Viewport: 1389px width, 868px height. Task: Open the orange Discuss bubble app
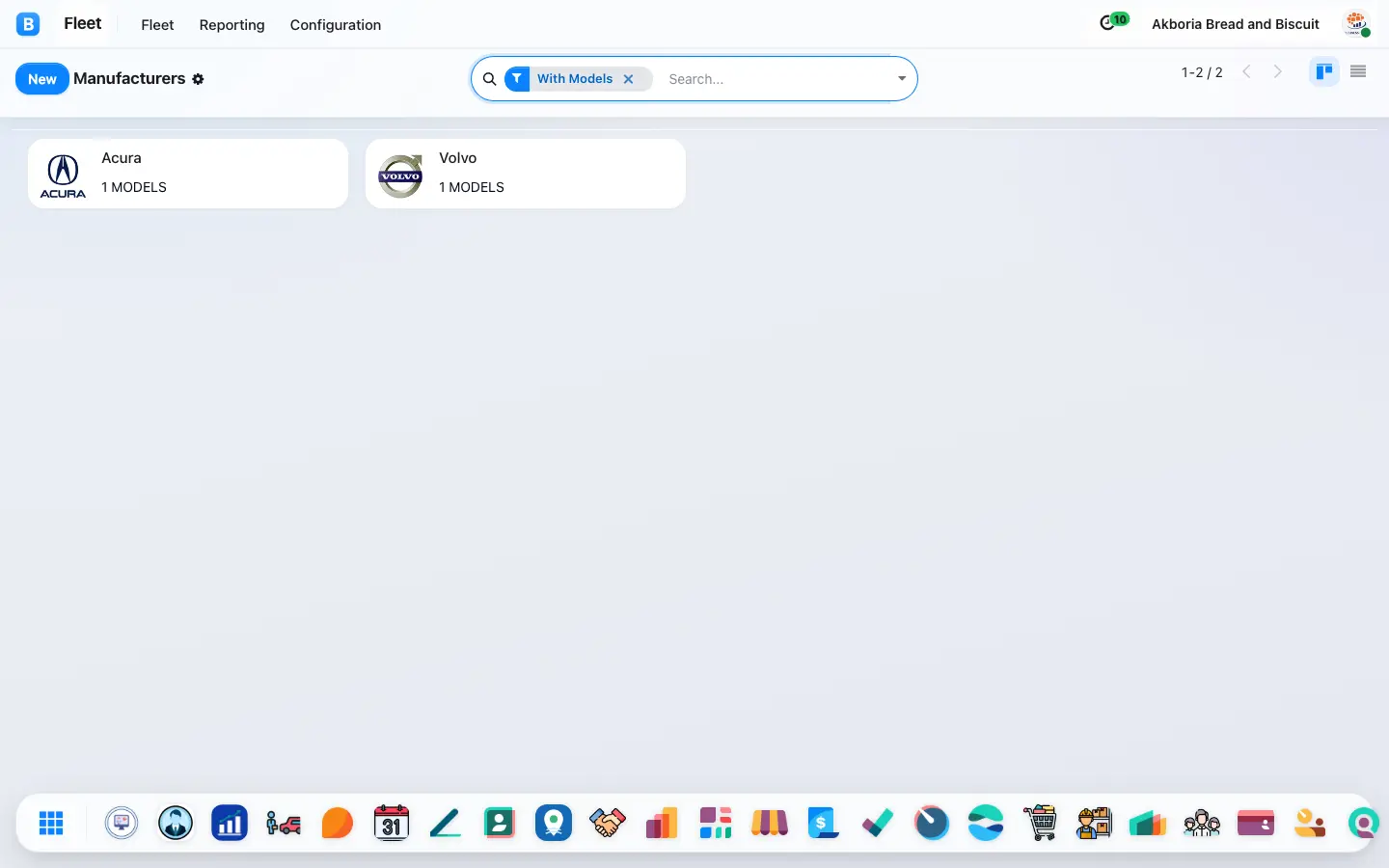[338, 823]
